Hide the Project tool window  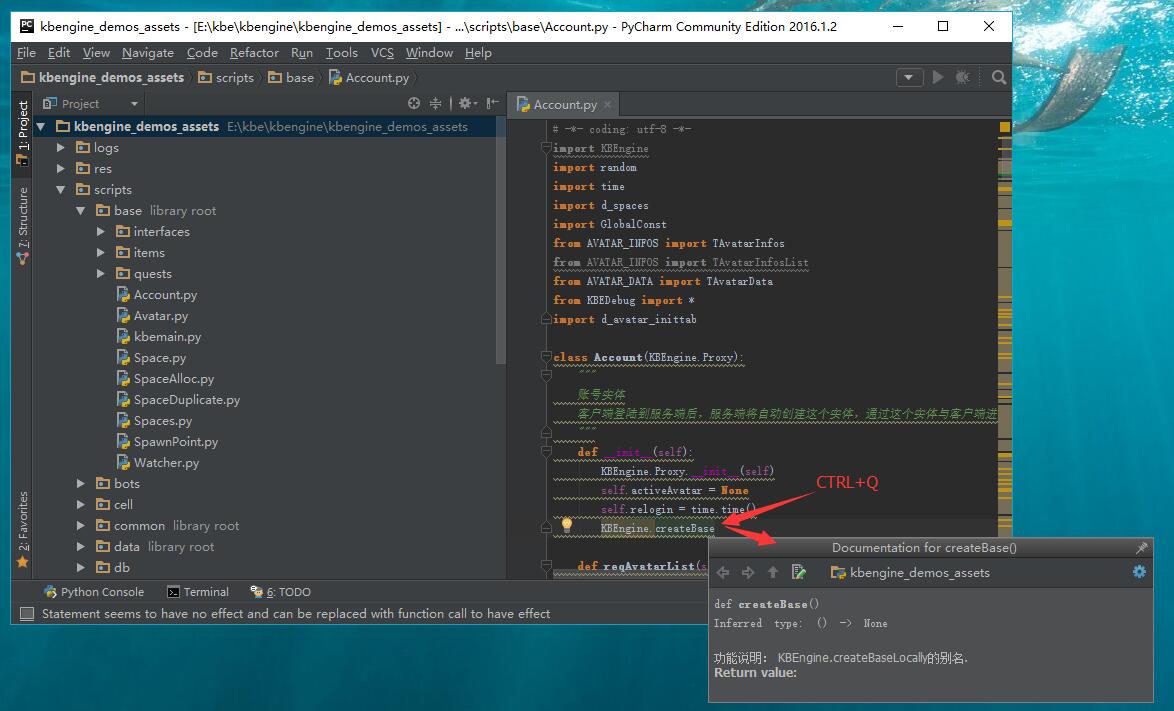click(x=492, y=103)
